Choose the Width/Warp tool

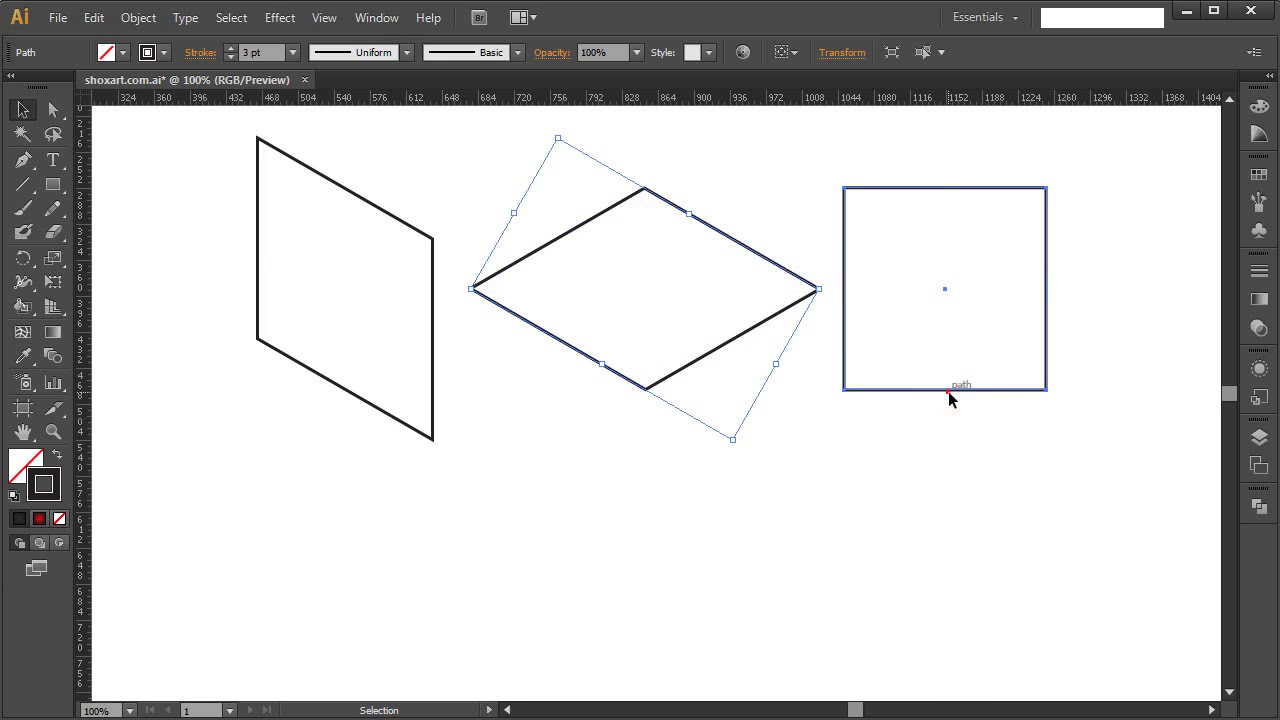pyautogui.click(x=23, y=282)
